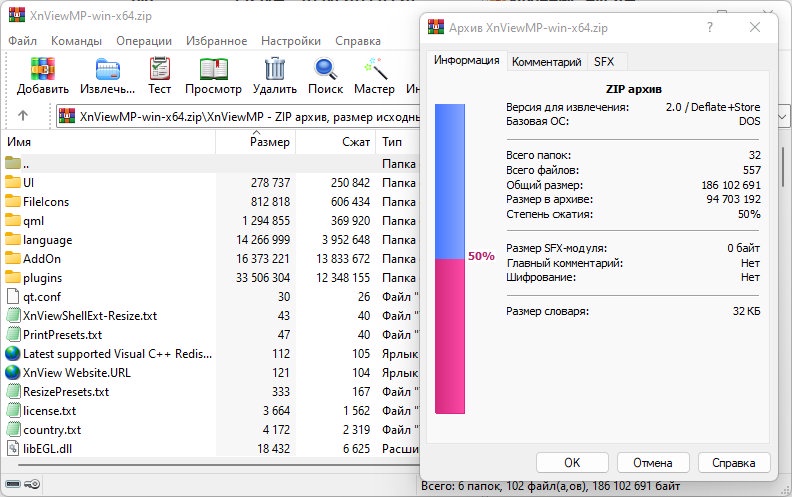This screenshot has height=497, width=792.
Task: Open the Избранное menu
Action: click(216, 41)
